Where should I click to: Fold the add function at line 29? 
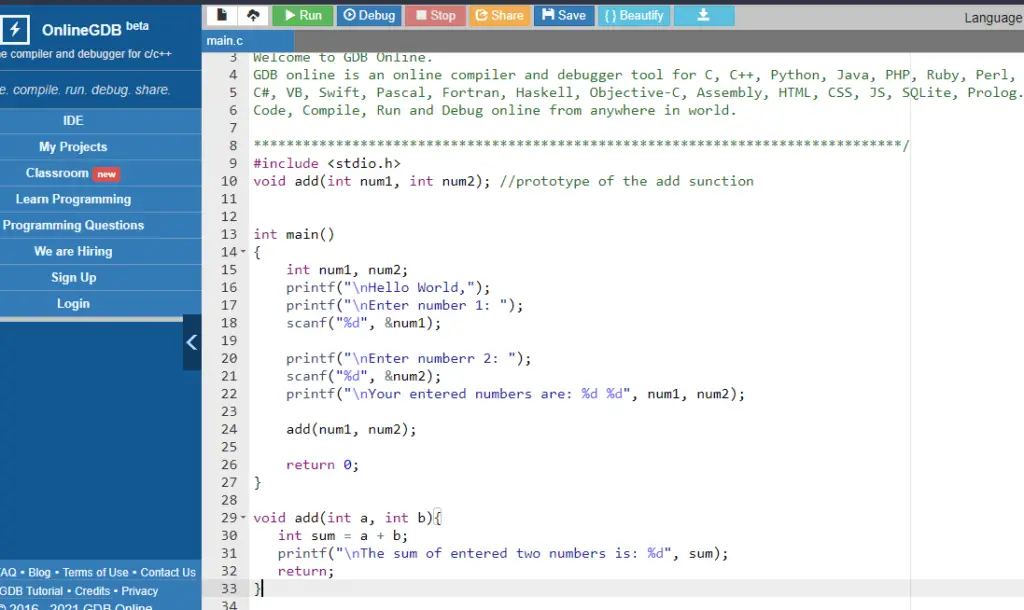244,518
